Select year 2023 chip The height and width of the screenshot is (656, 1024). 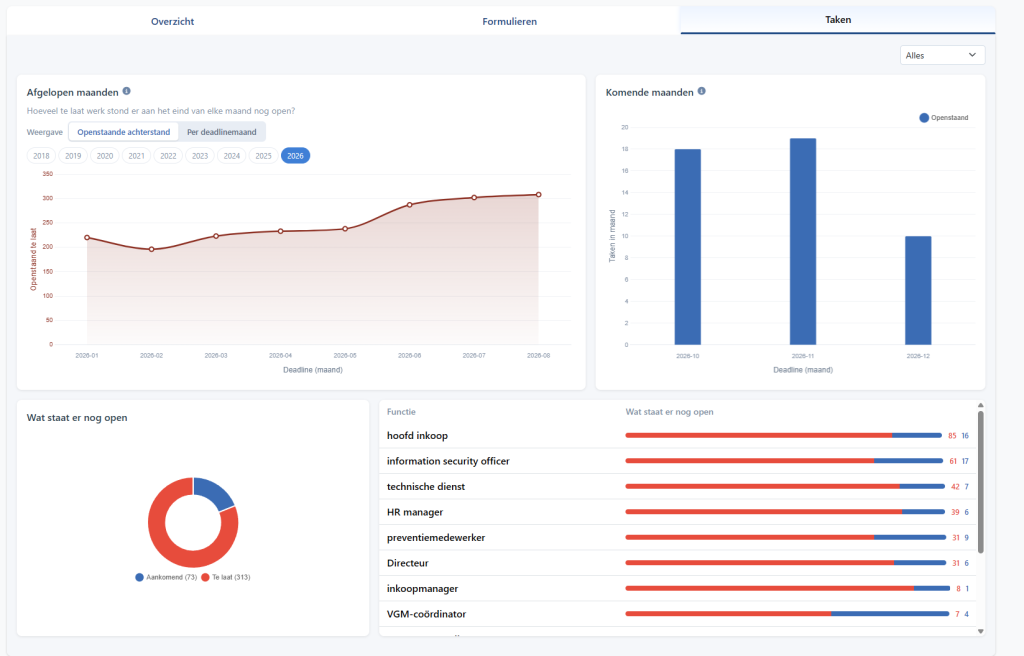[x=200, y=156]
